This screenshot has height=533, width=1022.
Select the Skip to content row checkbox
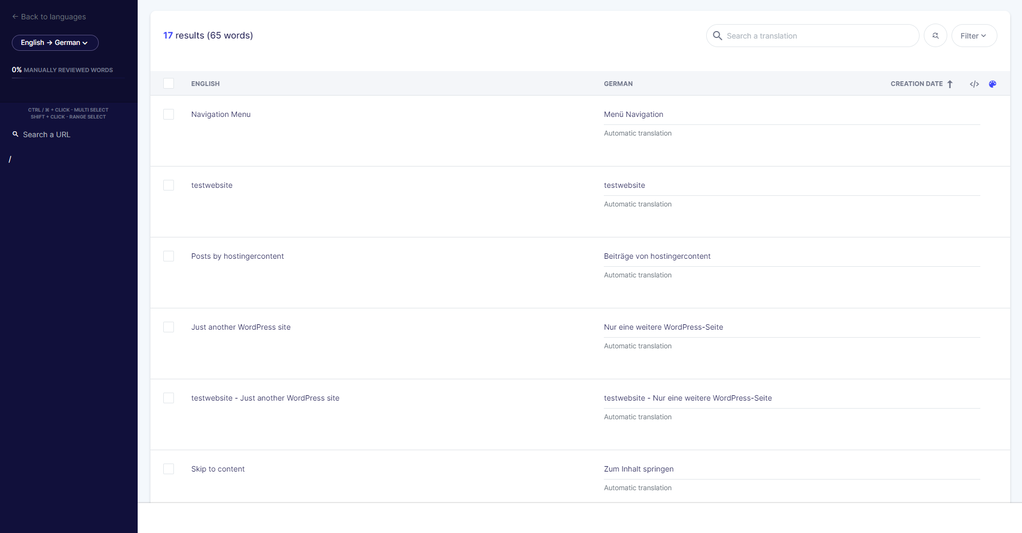point(168,469)
